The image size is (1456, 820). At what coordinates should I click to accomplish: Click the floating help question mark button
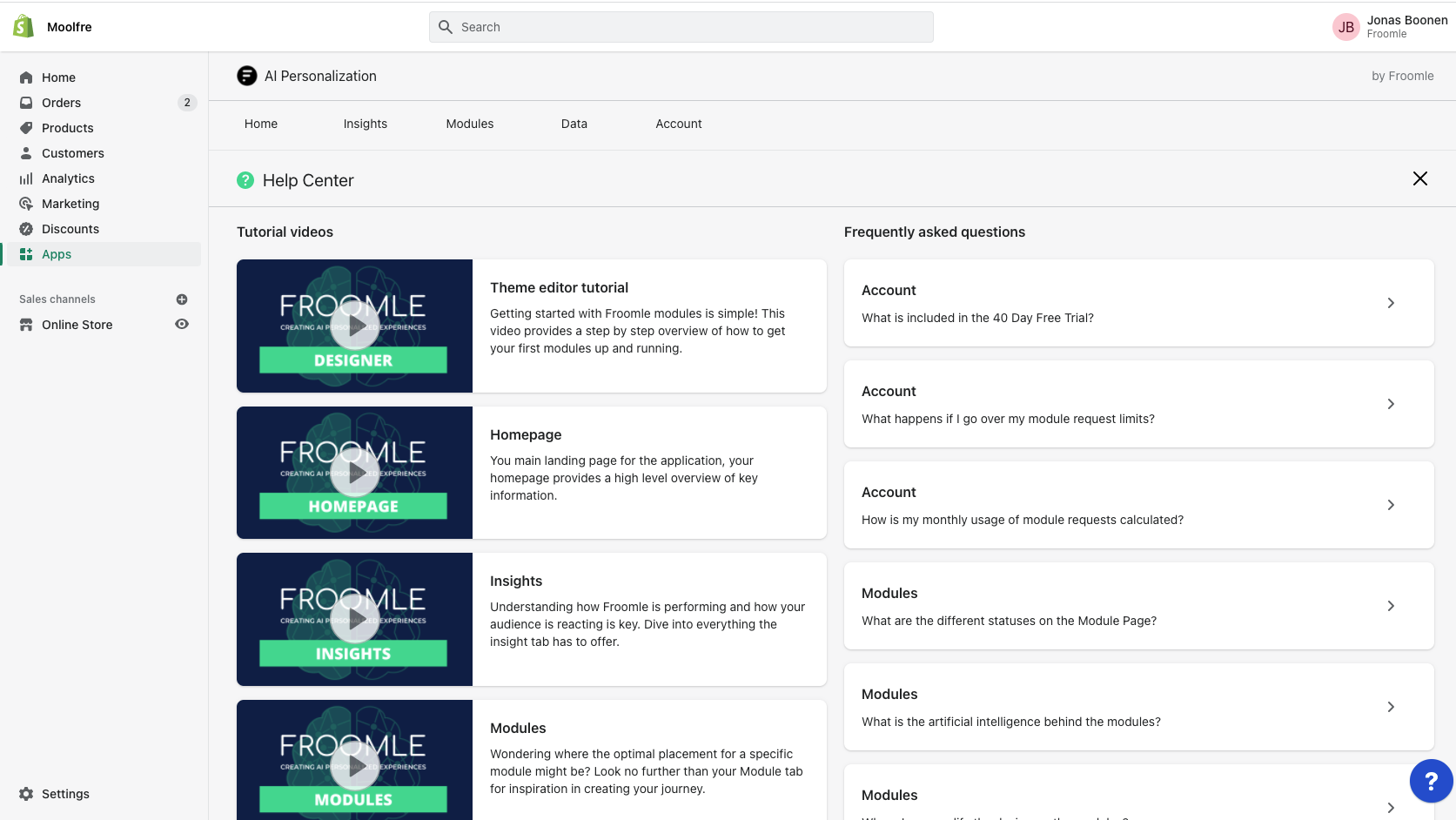point(1432,781)
